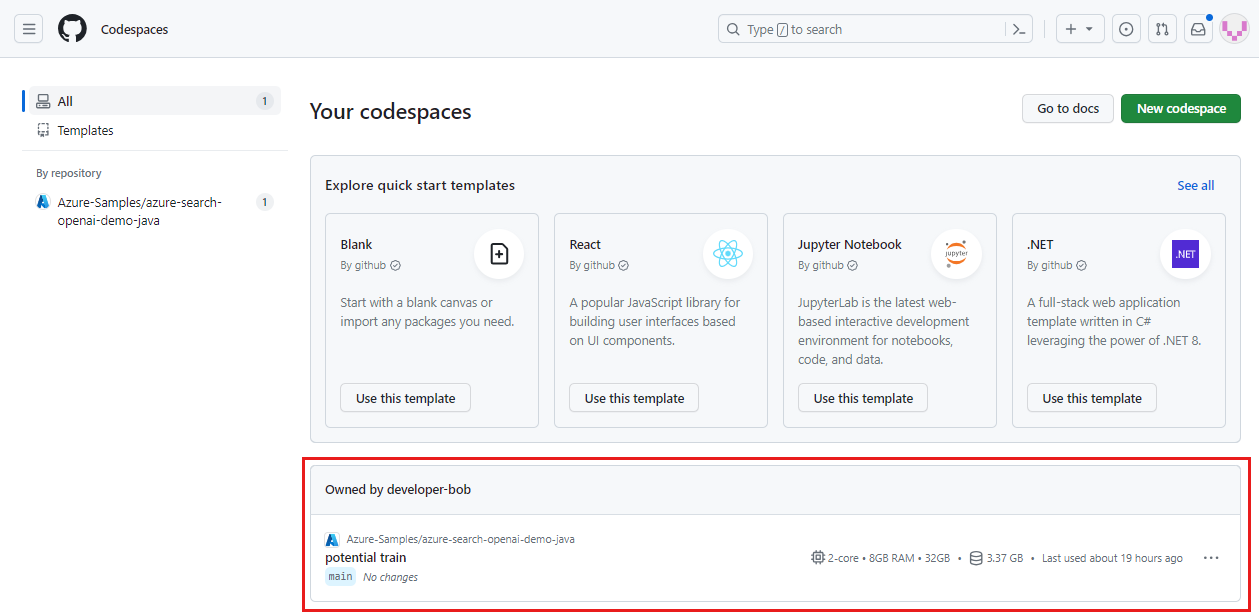This screenshot has height=615, width=1259.
Task: Click the New codespace button
Action: pyautogui.click(x=1180, y=108)
